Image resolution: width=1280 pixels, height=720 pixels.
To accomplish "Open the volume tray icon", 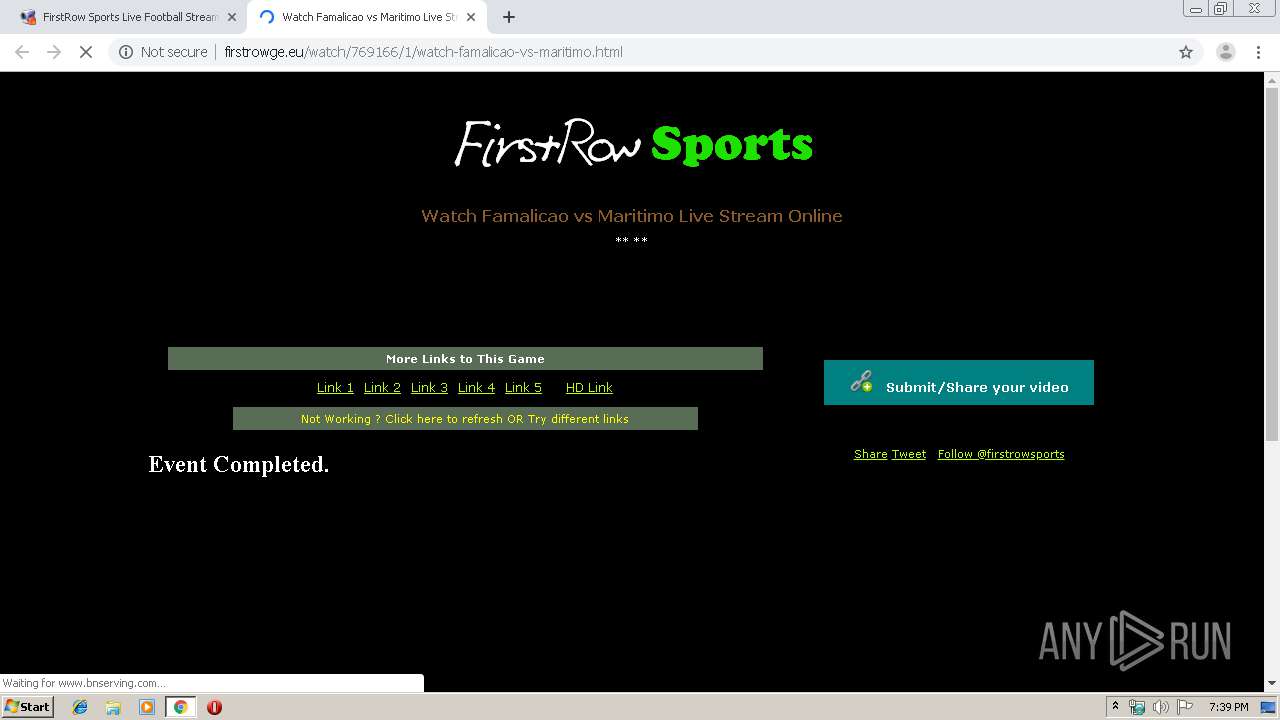I will [1160, 707].
